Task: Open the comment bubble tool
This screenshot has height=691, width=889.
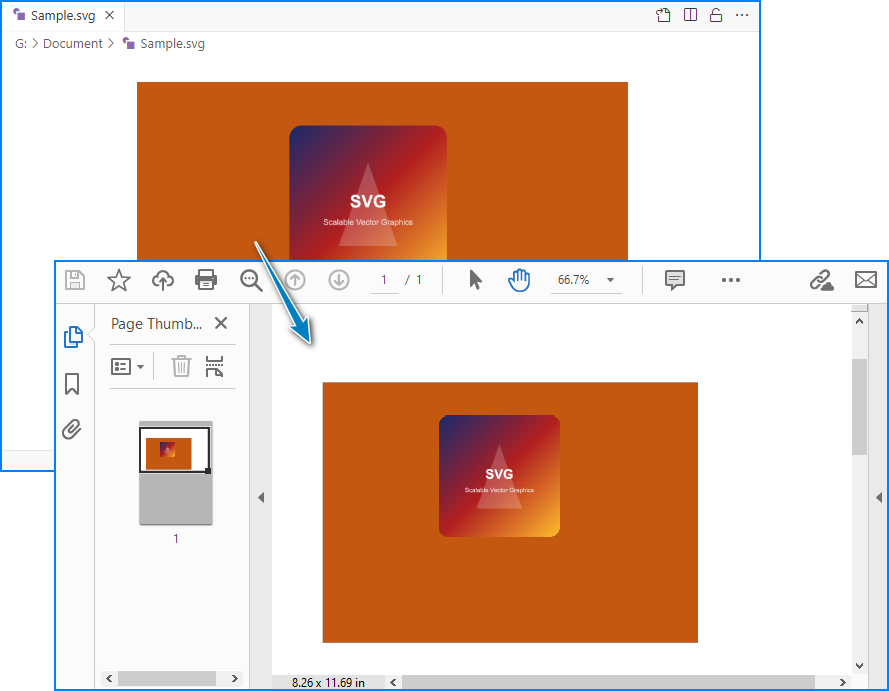Action: coord(675,280)
